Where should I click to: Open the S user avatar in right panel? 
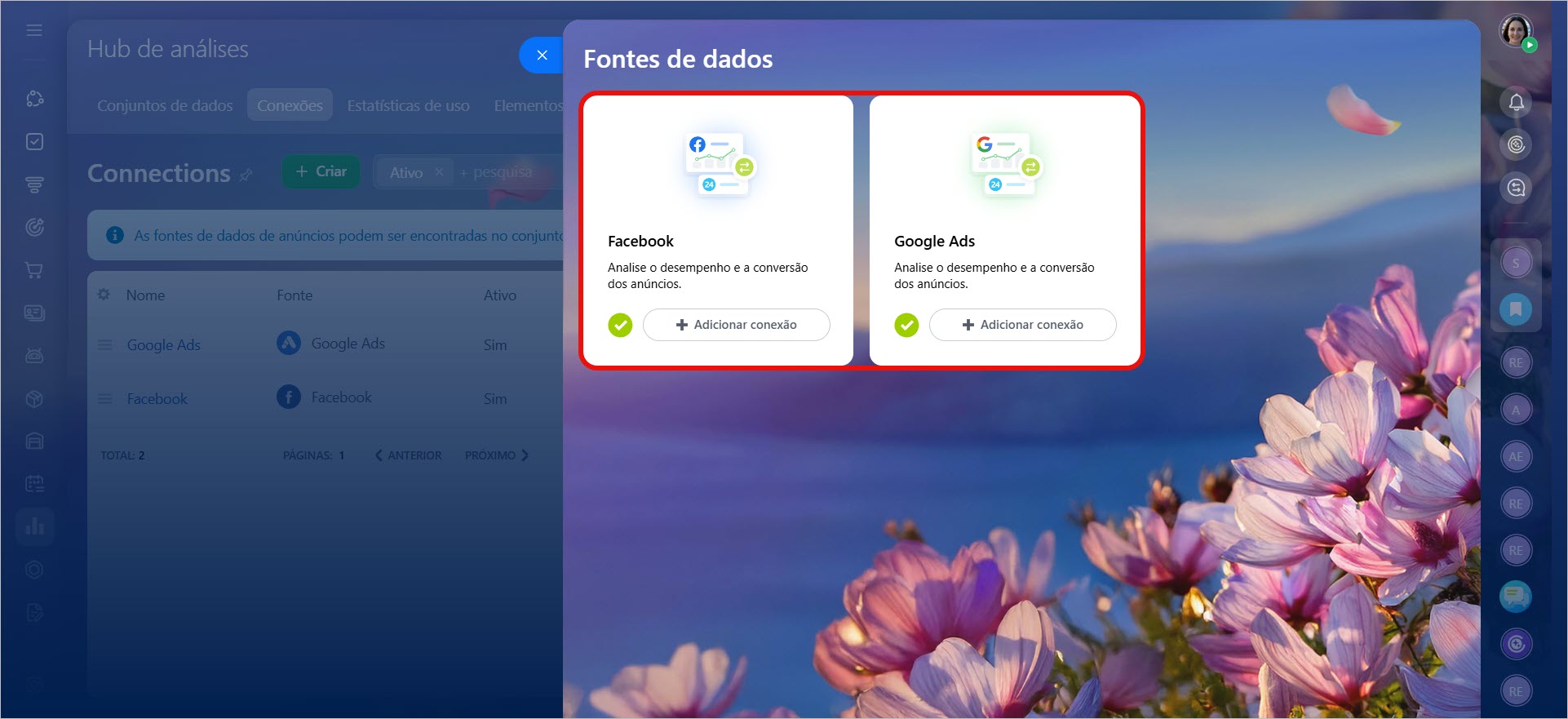point(1516,263)
